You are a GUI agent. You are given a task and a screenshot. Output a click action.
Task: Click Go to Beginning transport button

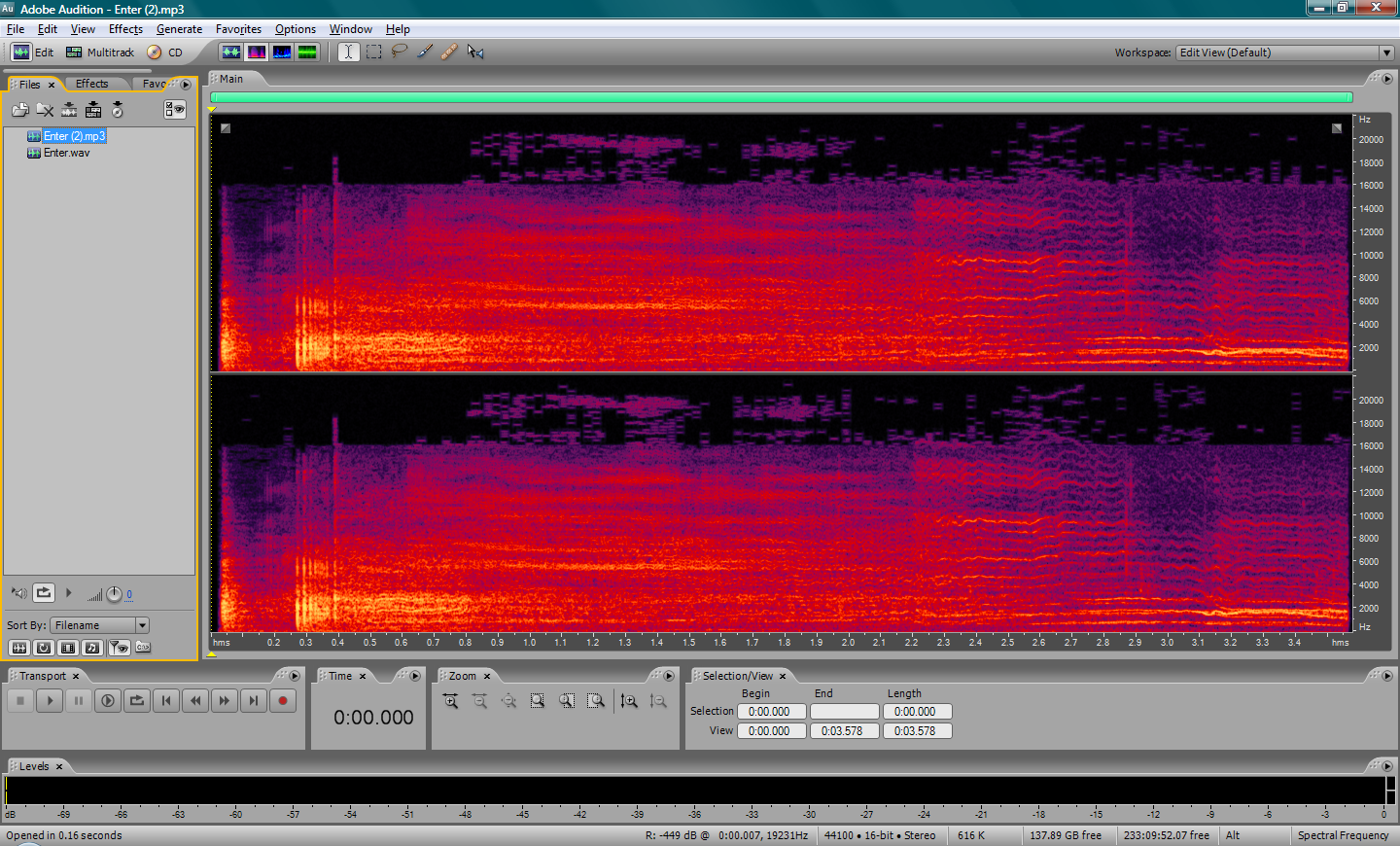pos(166,700)
